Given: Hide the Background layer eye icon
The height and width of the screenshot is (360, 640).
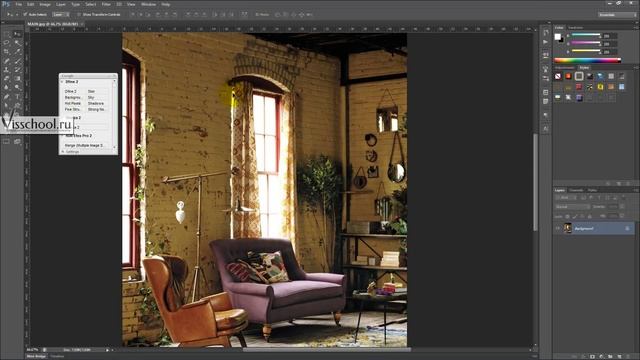Looking at the screenshot, I should pyautogui.click(x=558, y=229).
